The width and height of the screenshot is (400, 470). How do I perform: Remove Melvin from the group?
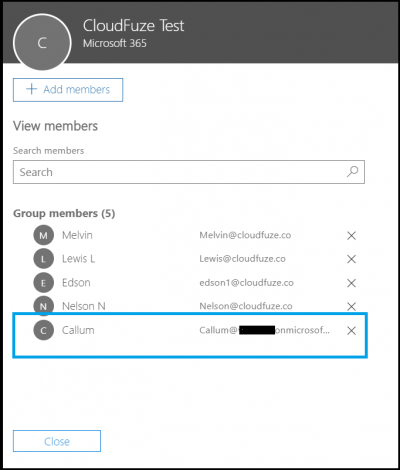pyautogui.click(x=351, y=236)
